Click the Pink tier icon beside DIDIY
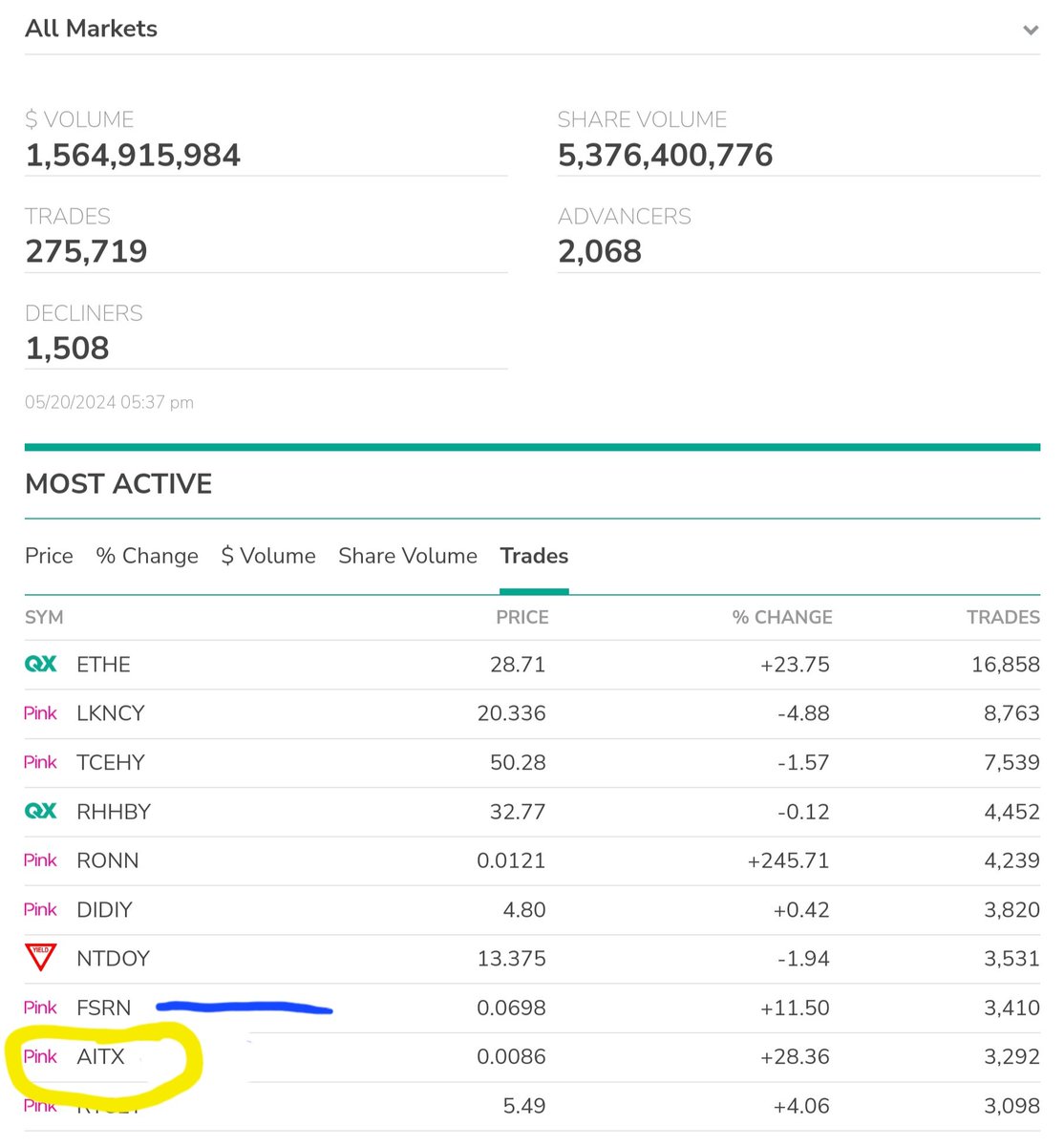 (x=41, y=909)
